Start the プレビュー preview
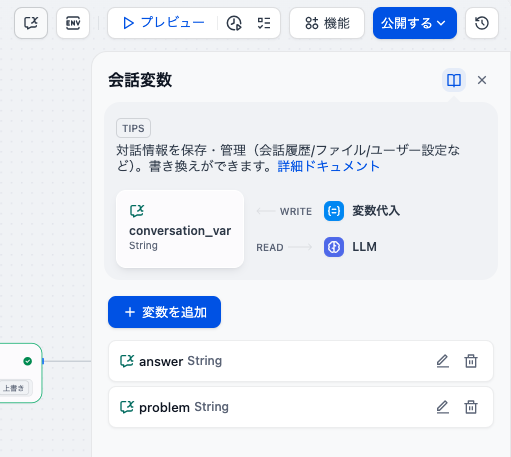Viewport: 511px width, 457px height. pyautogui.click(x=163, y=23)
